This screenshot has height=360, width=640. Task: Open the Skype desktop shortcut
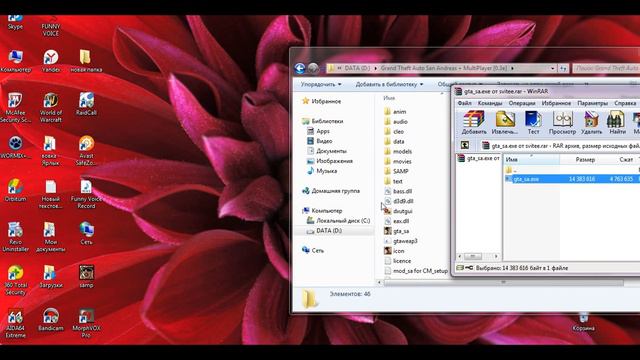pos(15,22)
